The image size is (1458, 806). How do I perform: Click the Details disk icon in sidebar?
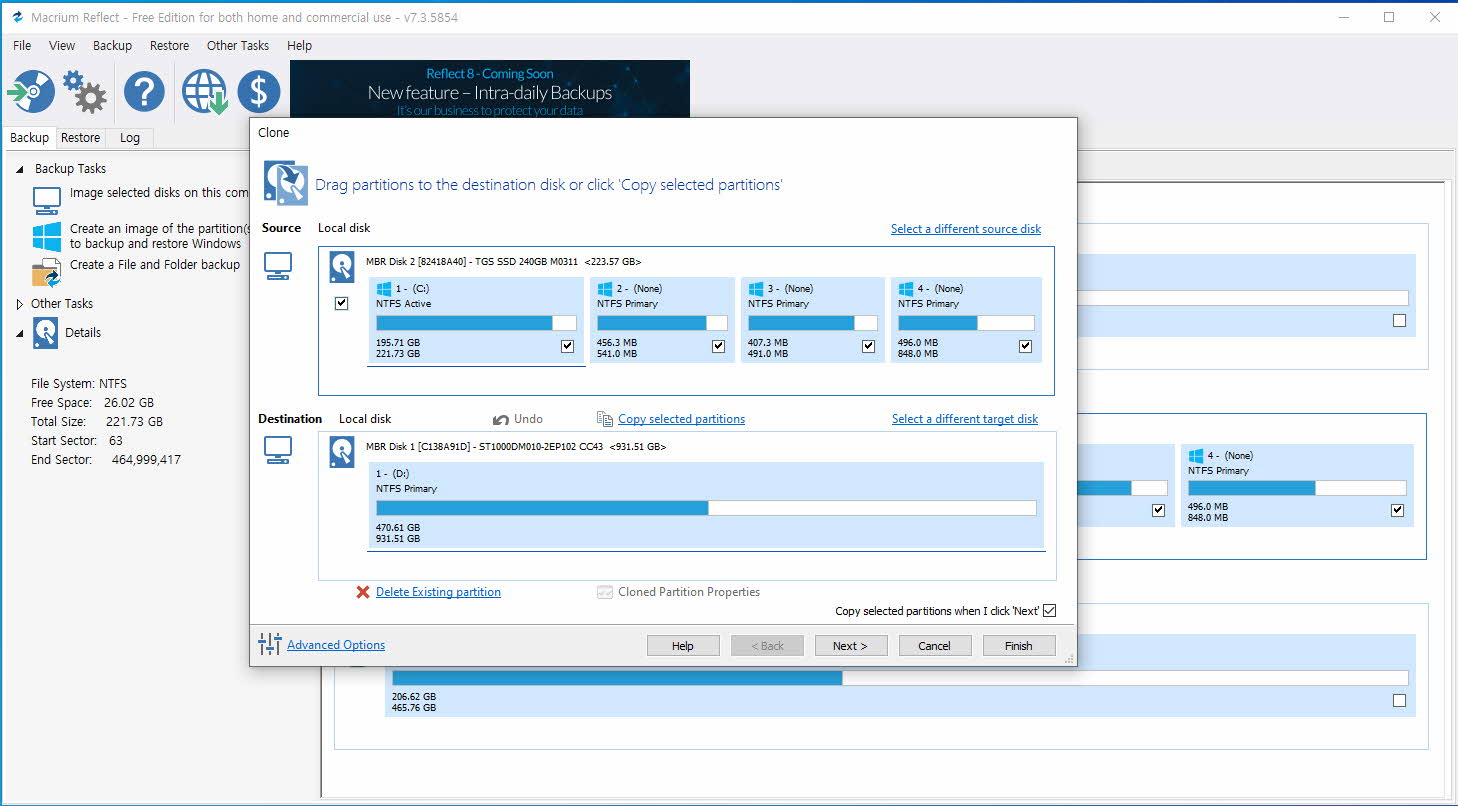pyautogui.click(x=46, y=332)
